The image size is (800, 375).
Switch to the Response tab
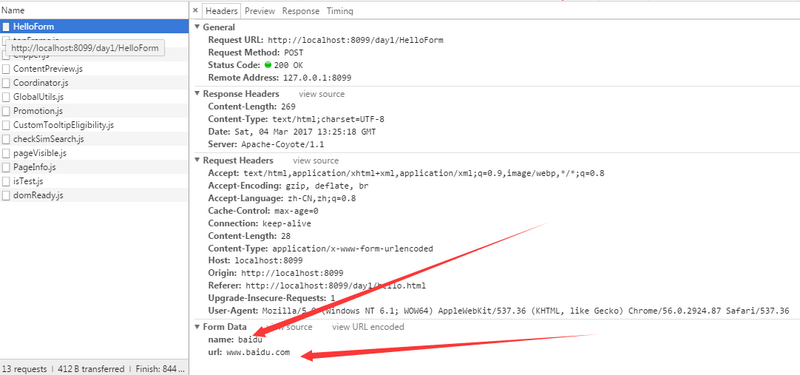click(x=301, y=11)
